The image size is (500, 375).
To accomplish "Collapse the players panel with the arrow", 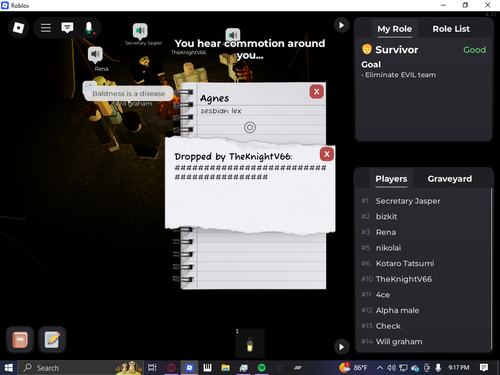I will [x=341, y=347].
